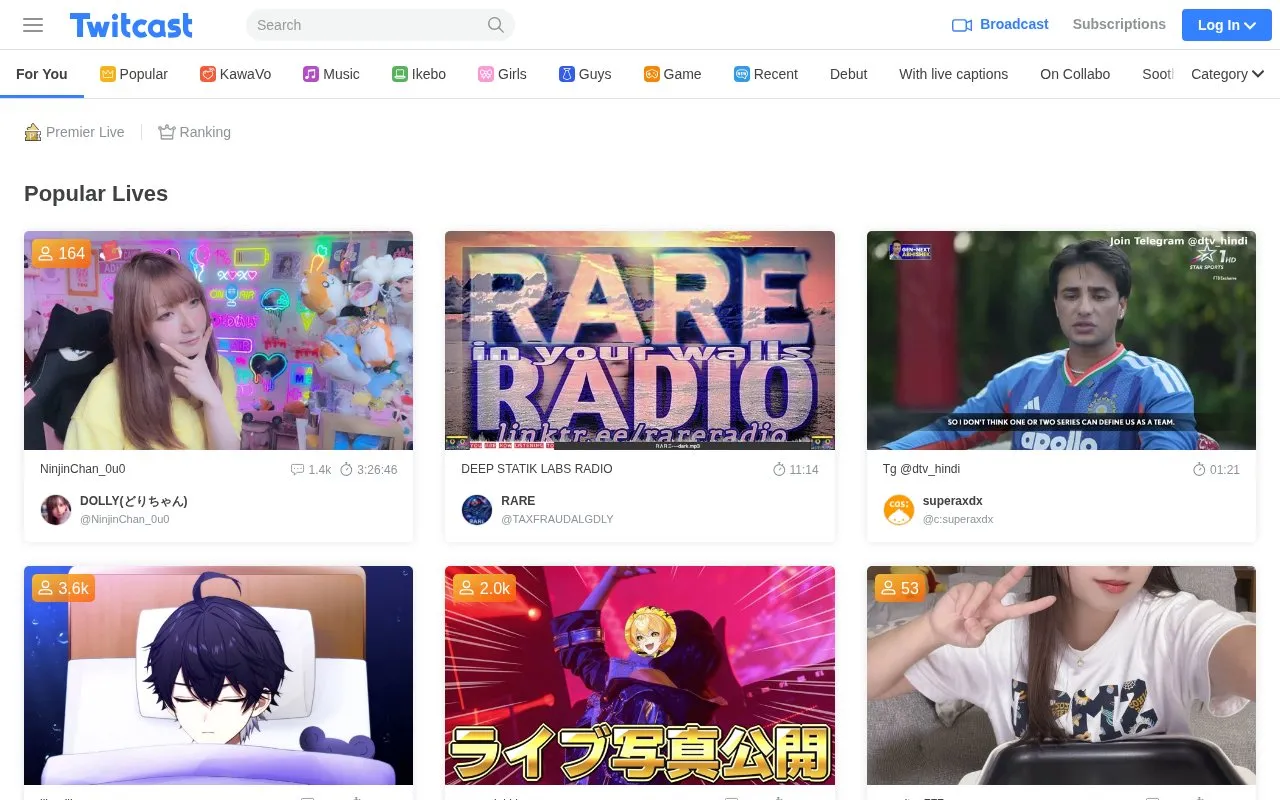Image resolution: width=1280 pixels, height=800 pixels.
Task: Open the DOLLY(どりちゃん) user link
Action: 134,501
